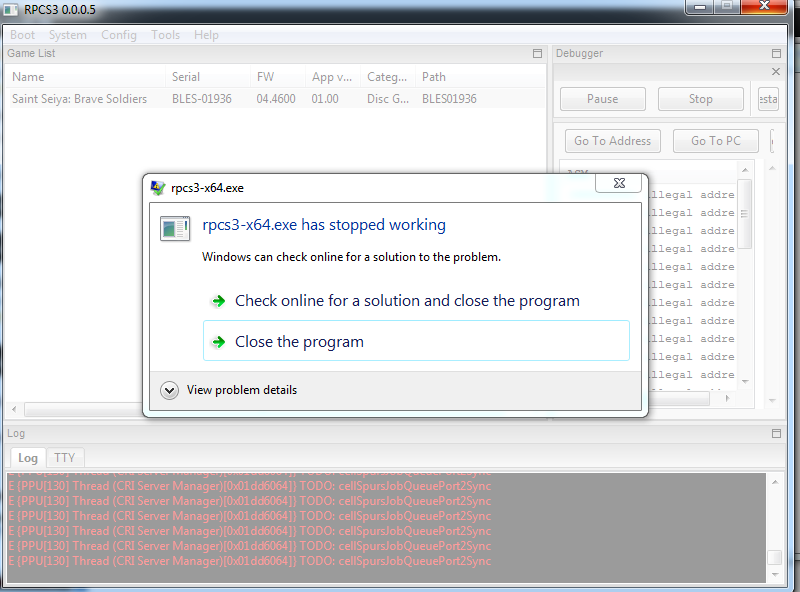The width and height of the screenshot is (800, 592).
Task: Click firmware 04.4600 cell
Action: point(276,98)
